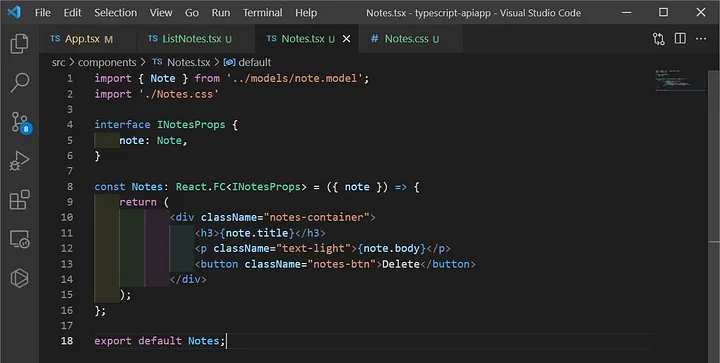The image size is (720, 363).
Task: Open the Run and Debug view
Action: click(19, 161)
